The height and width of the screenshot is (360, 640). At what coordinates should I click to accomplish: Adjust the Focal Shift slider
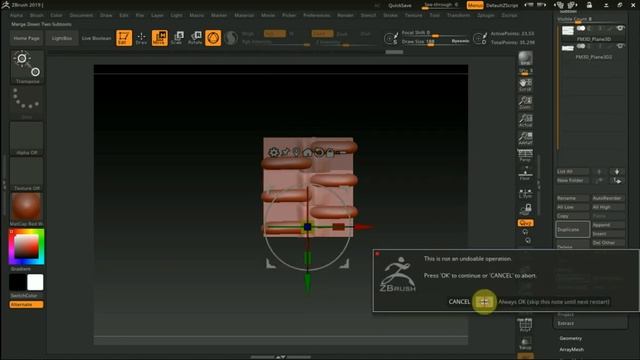point(435,33)
